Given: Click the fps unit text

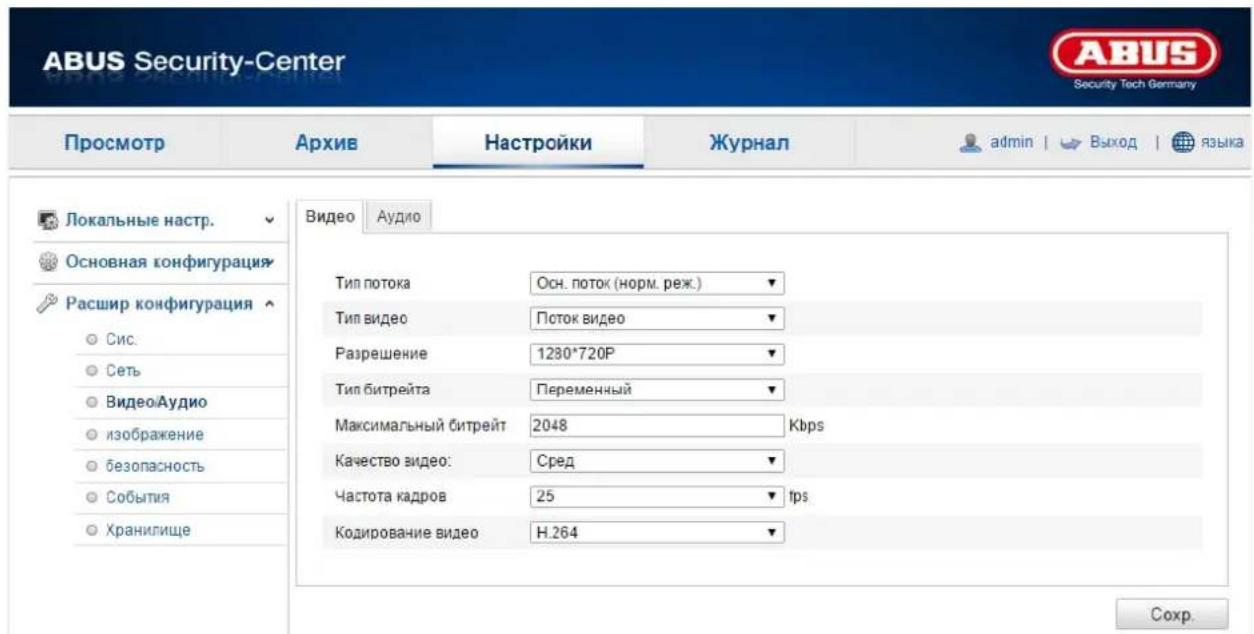Looking at the screenshot, I should [798, 495].
